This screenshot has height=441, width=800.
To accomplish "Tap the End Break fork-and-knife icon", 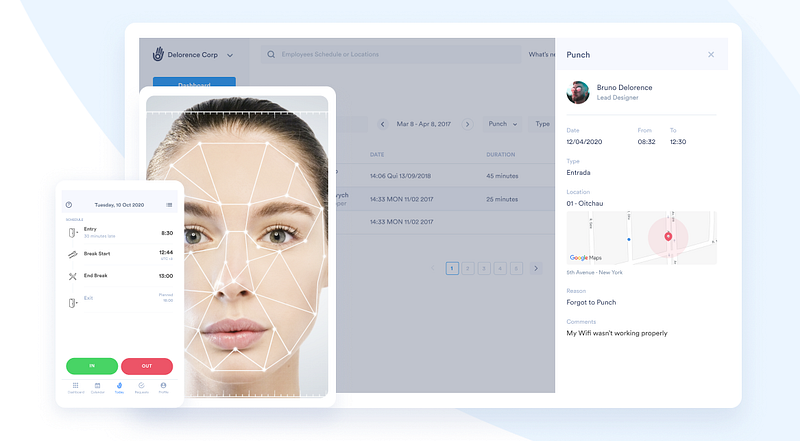I will point(72,276).
